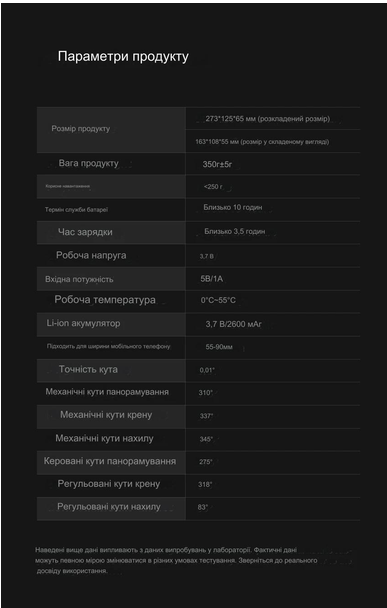Click the 'Час зарядки' label
This screenshot has width=387, height=608.
(85, 232)
